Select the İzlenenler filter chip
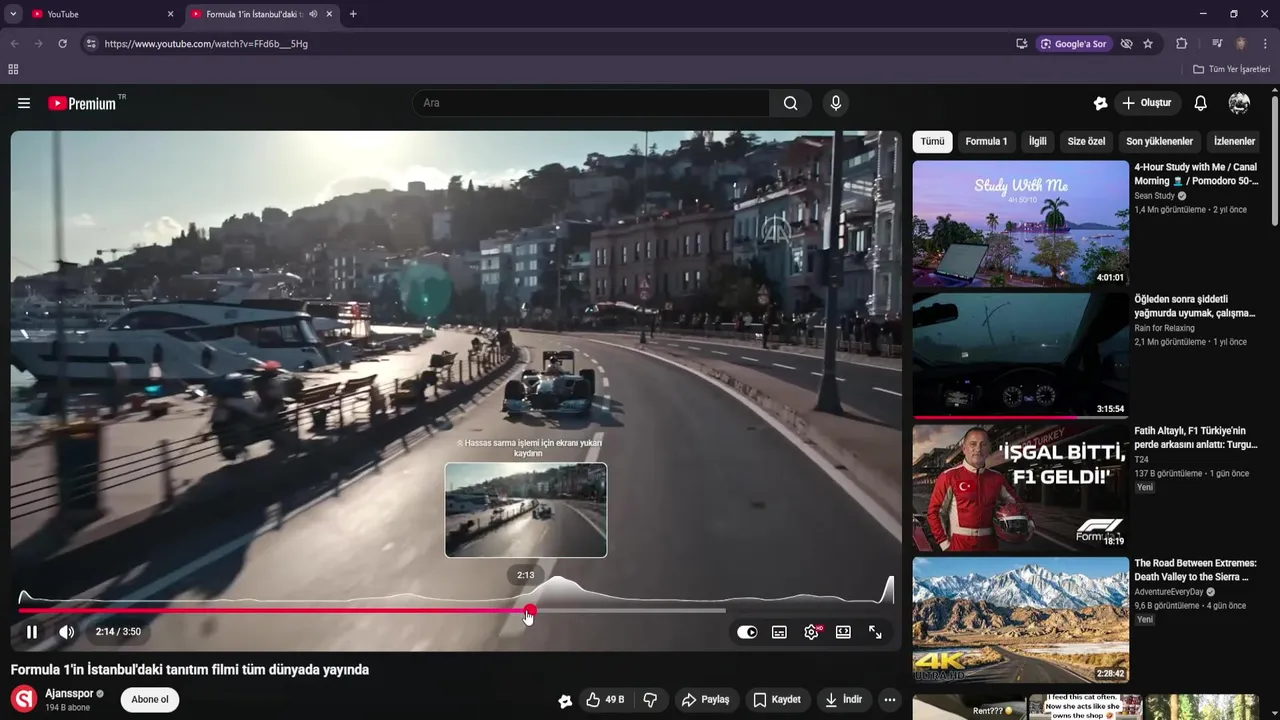The image size is (1280, 720). (x=1234, y=141)
